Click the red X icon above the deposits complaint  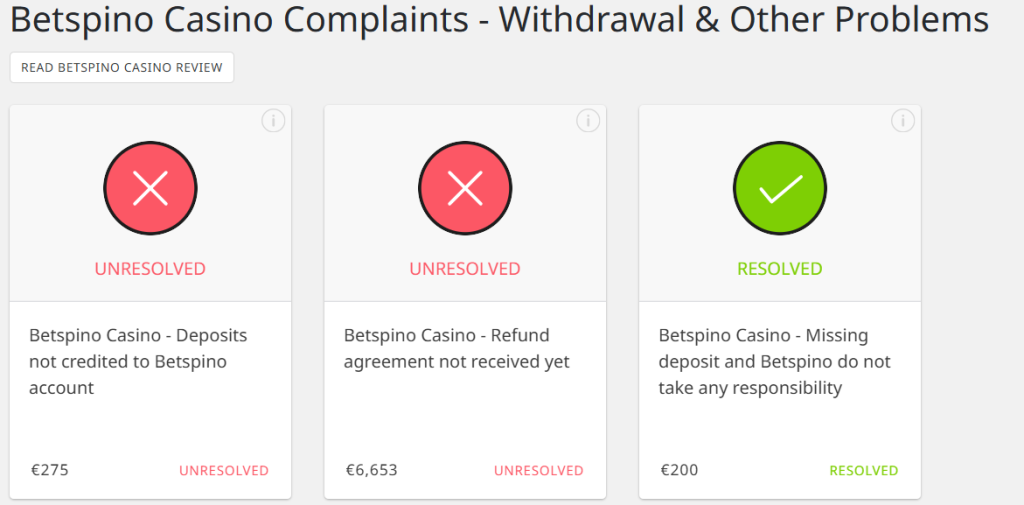pos(150,188)
